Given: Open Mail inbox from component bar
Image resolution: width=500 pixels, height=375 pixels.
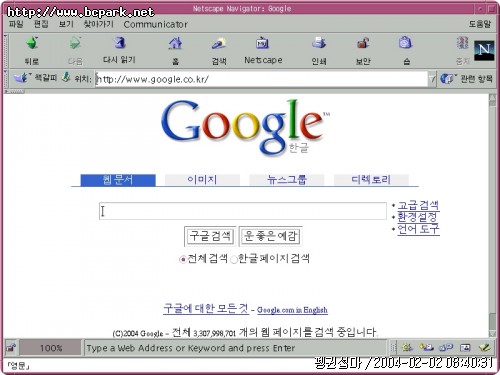Looking at the screenshot, I should pos(426,348).
